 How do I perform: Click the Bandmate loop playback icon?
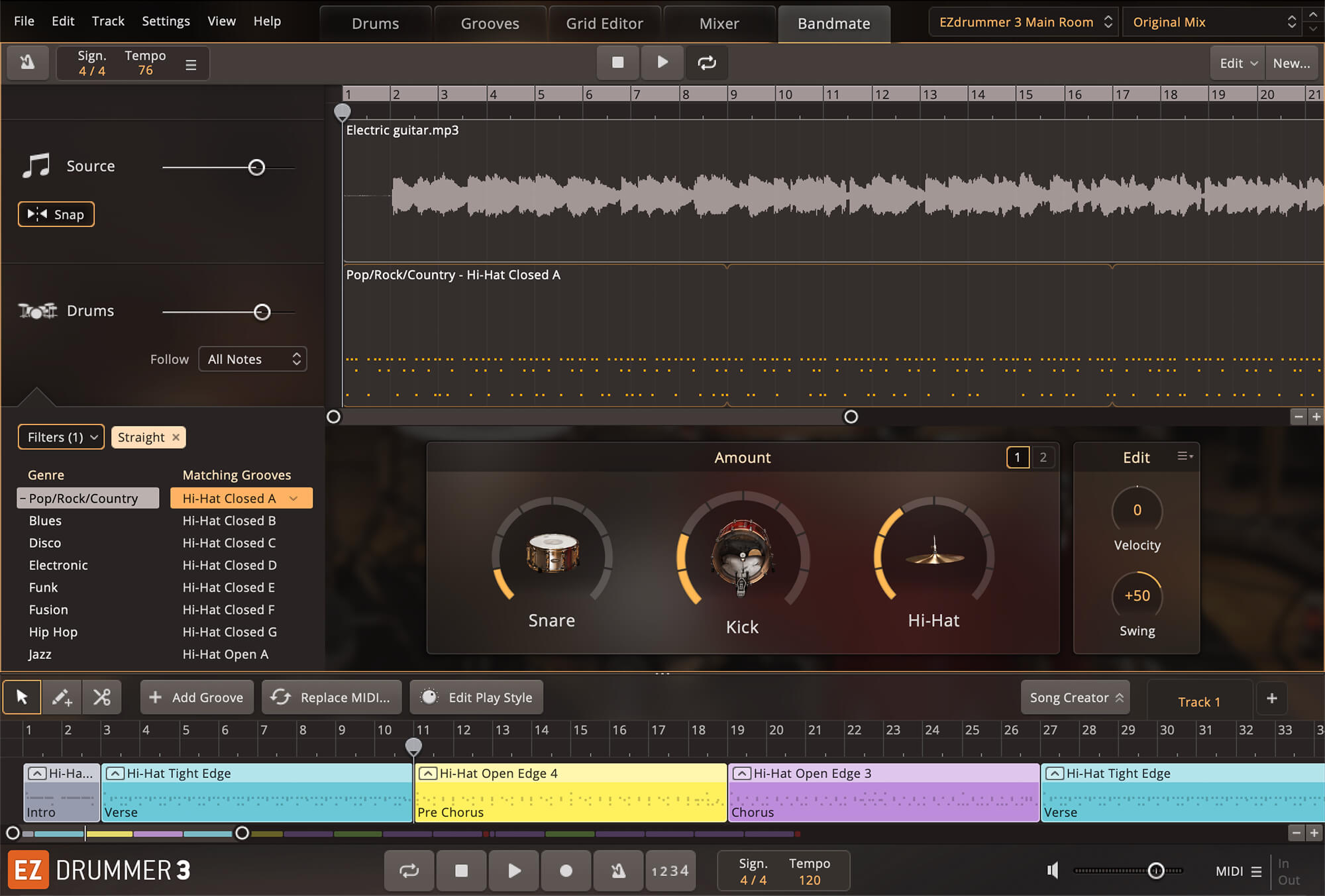coord(706,63)
